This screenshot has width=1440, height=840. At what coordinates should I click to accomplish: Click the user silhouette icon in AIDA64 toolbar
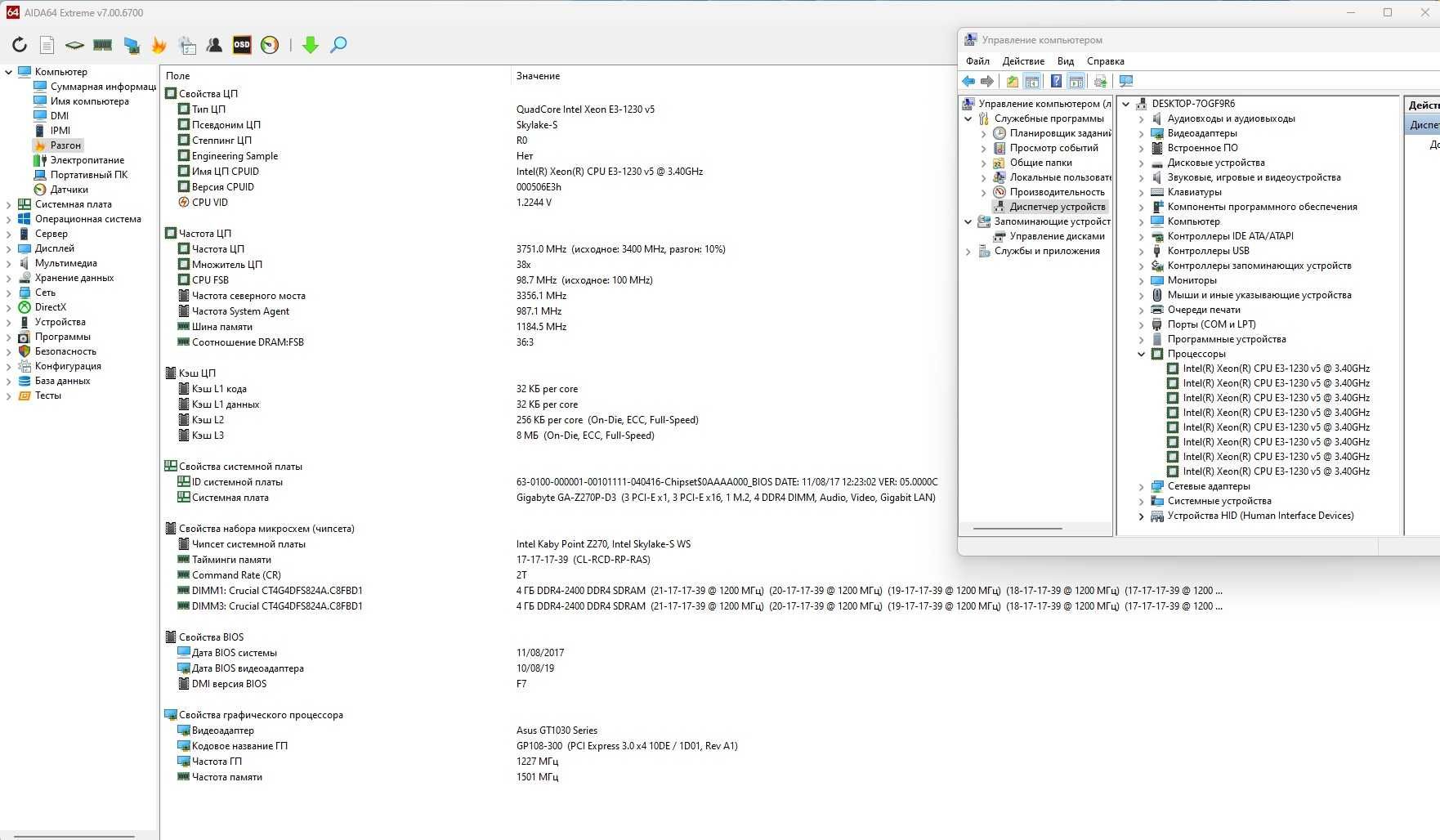[214, 45]
